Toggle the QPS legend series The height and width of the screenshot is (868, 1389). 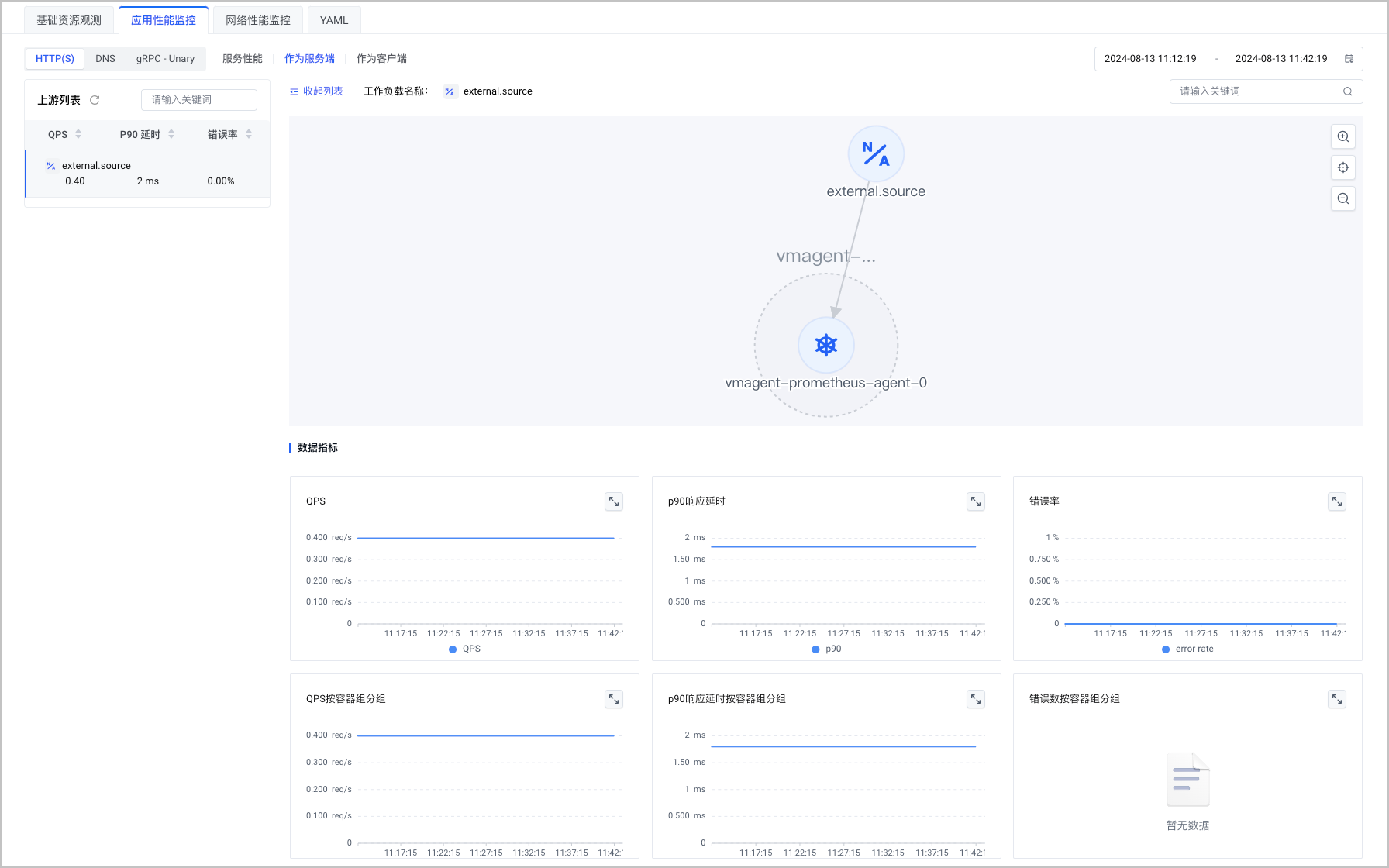point(464,649)
